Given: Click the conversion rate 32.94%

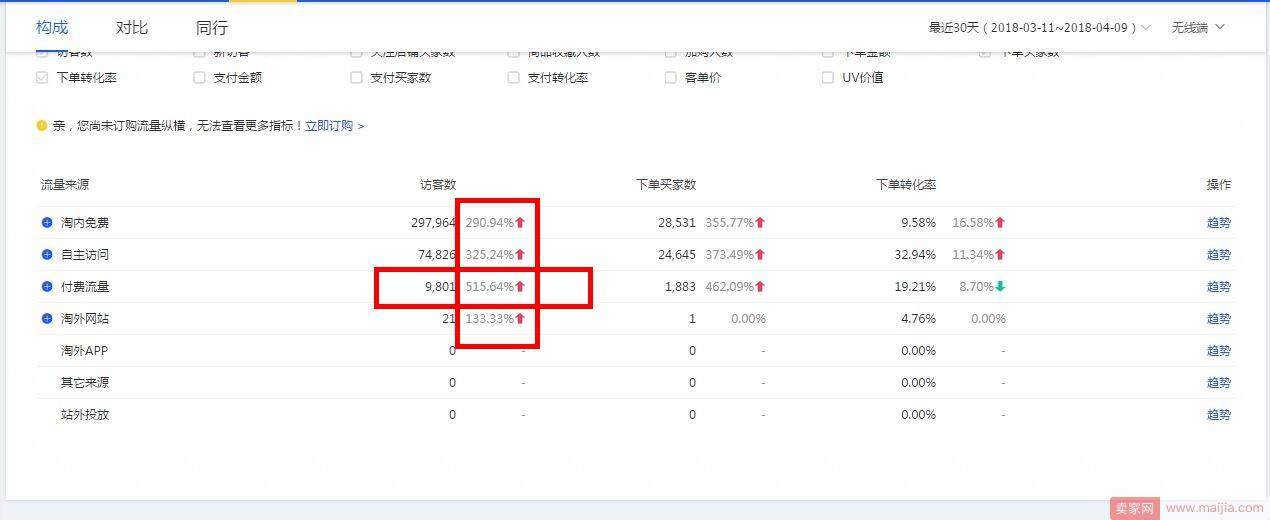Looking at the screenshot, I should tap(915, 255).
